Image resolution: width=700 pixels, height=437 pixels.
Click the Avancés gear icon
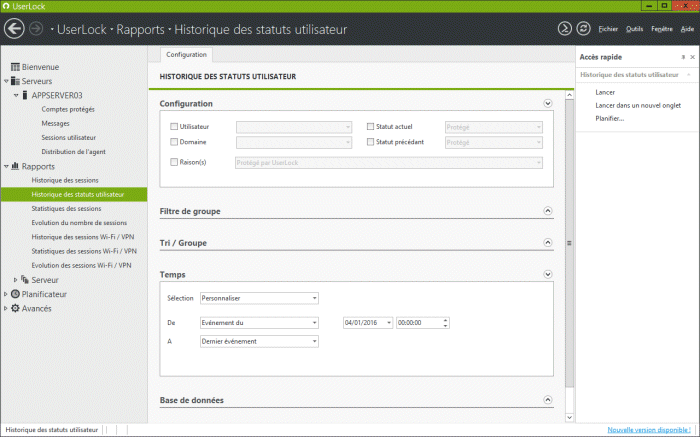coord(15,308)
